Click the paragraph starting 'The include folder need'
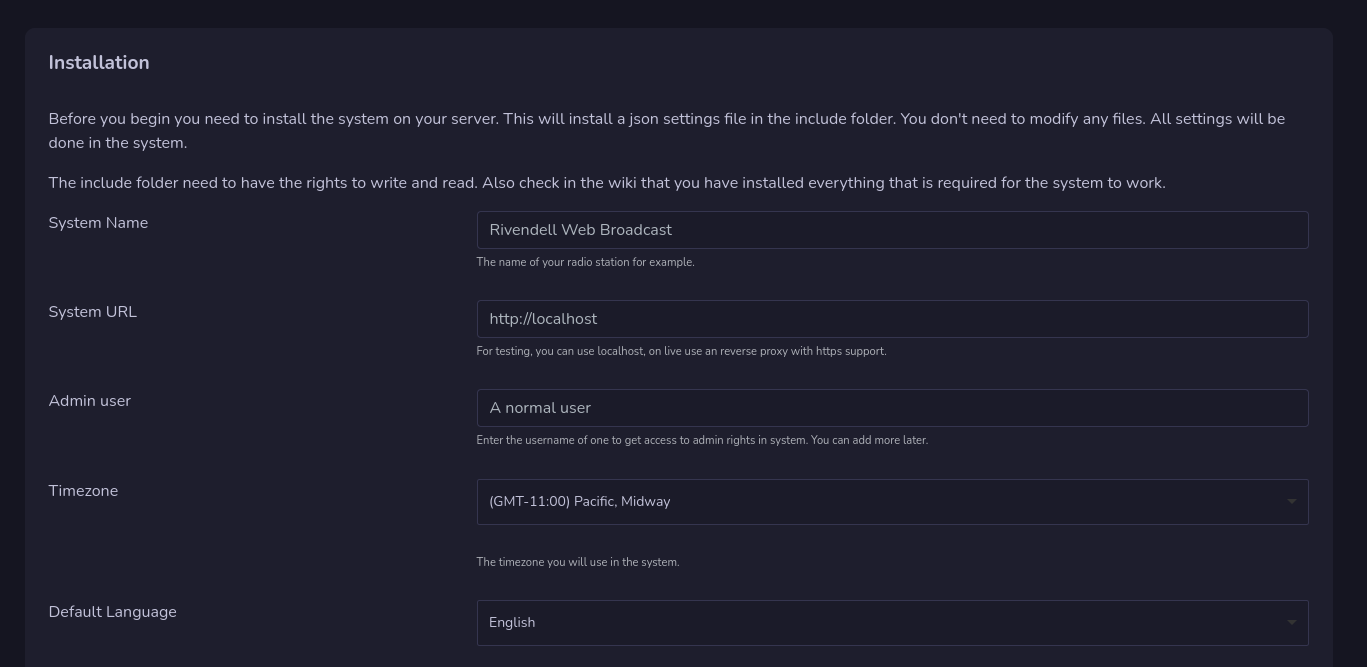The height and width of the screenshot is (667, 1367). pos(607,183)
